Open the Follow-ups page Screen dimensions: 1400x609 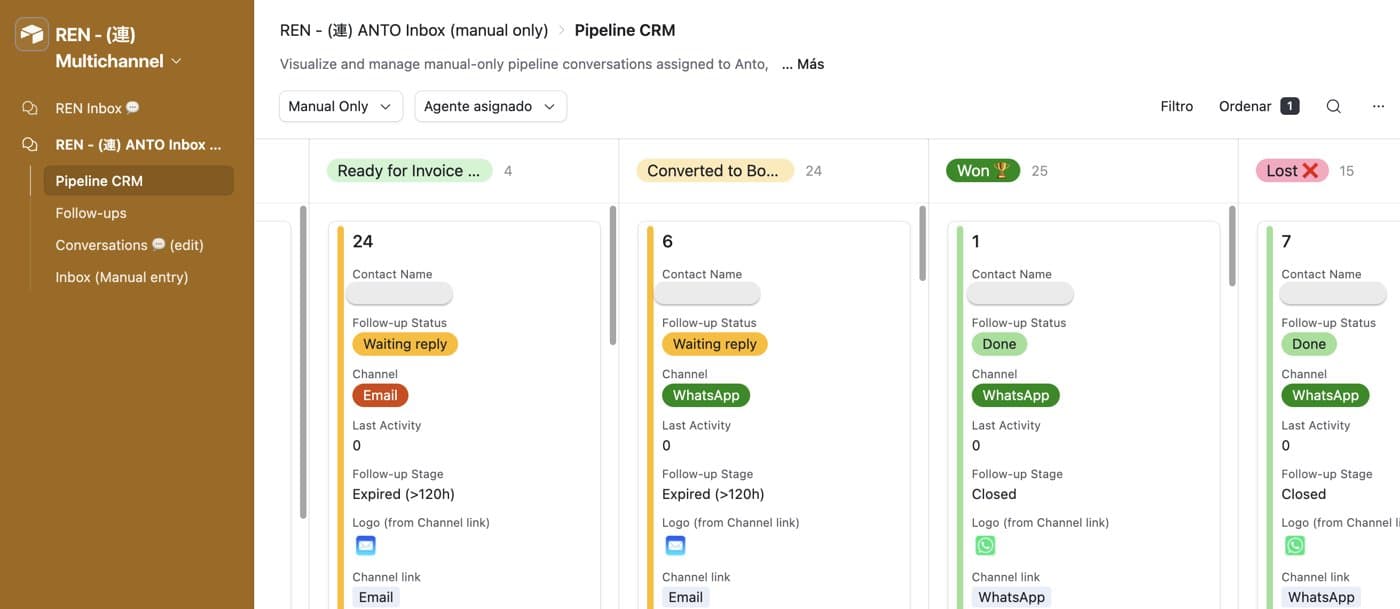pos(91,213)
